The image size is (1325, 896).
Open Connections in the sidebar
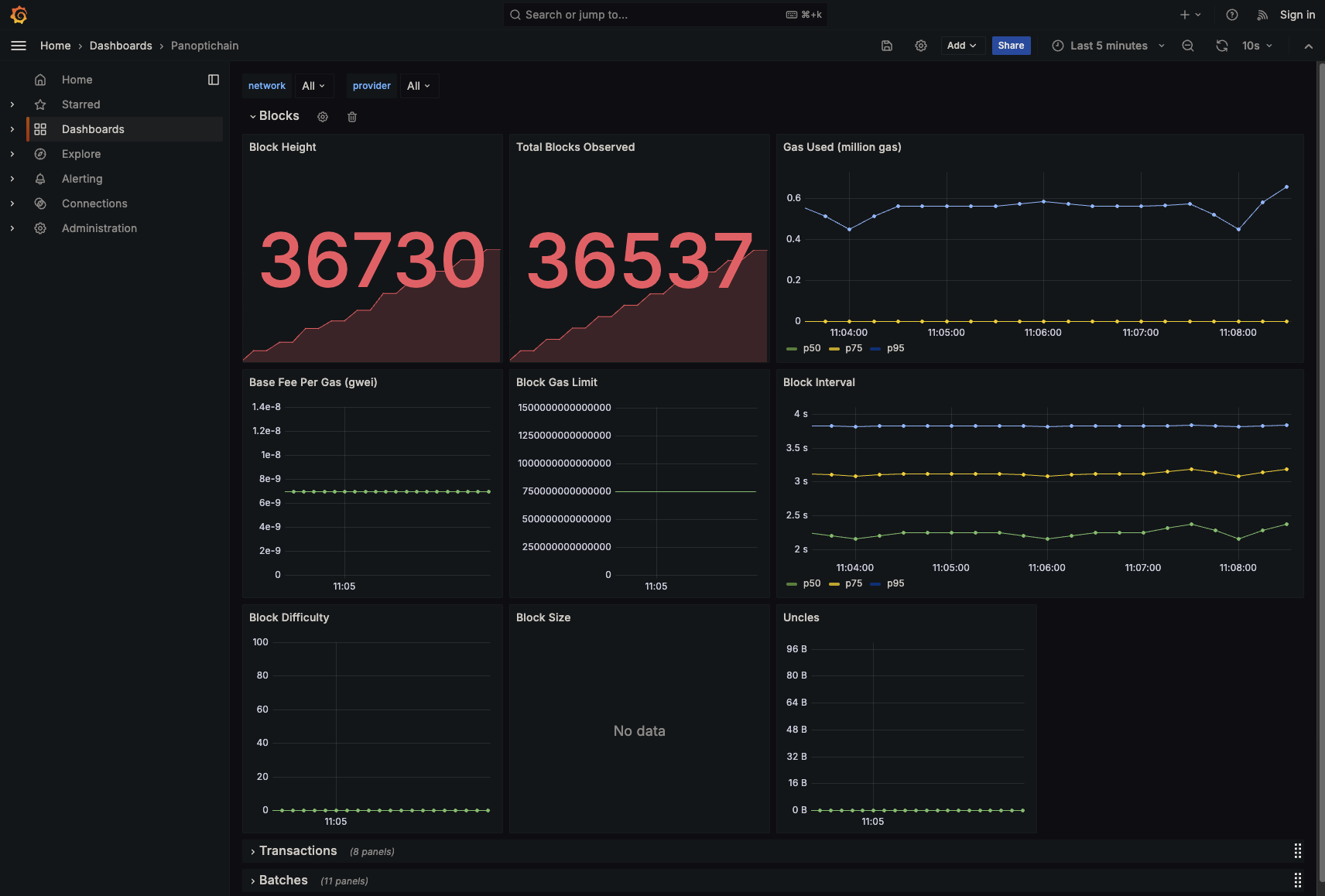point(94,203)
